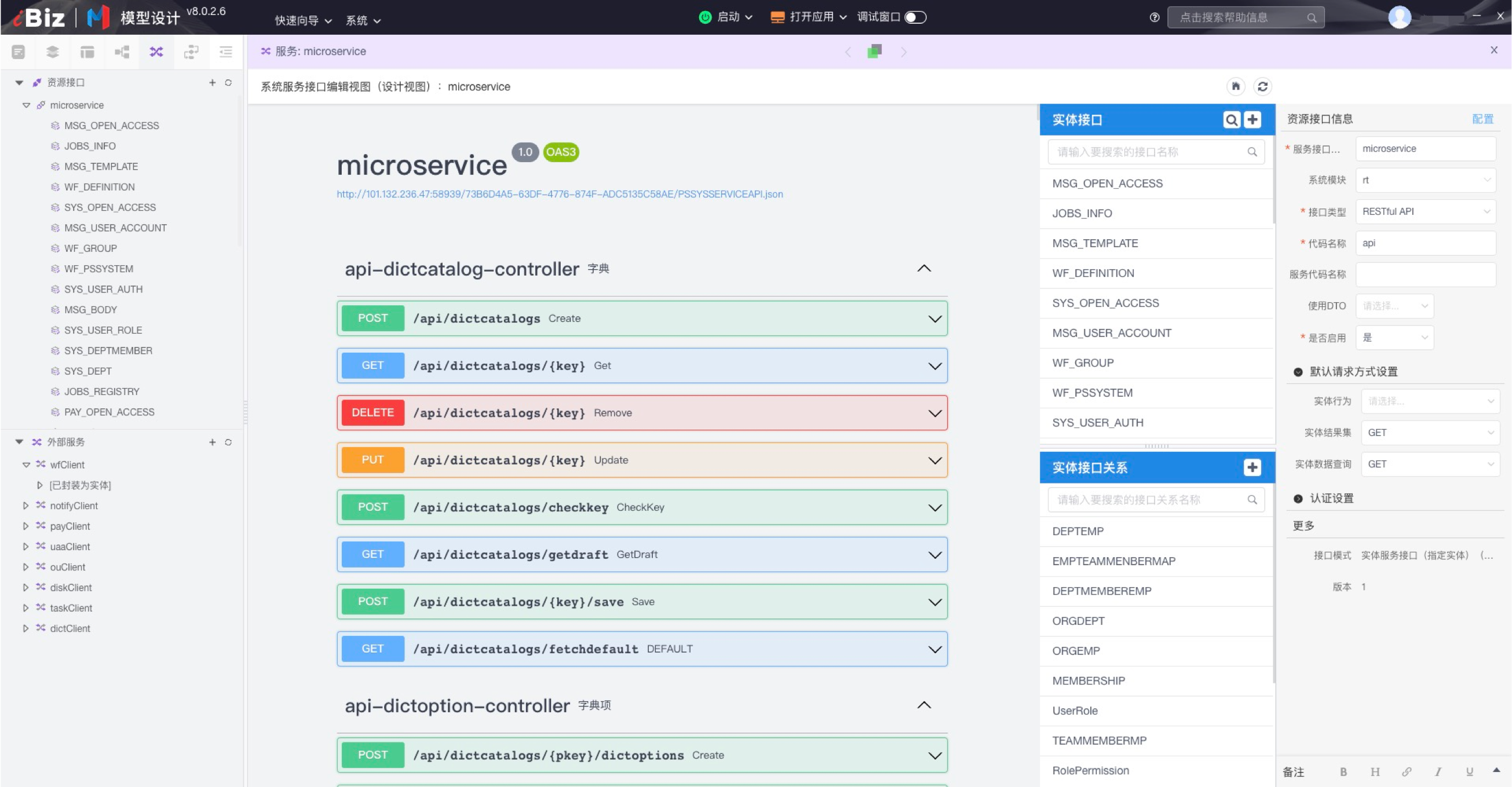
Task: Open the PSSYSSERVICEAPI.json URL link
Action: coord(560,194)
